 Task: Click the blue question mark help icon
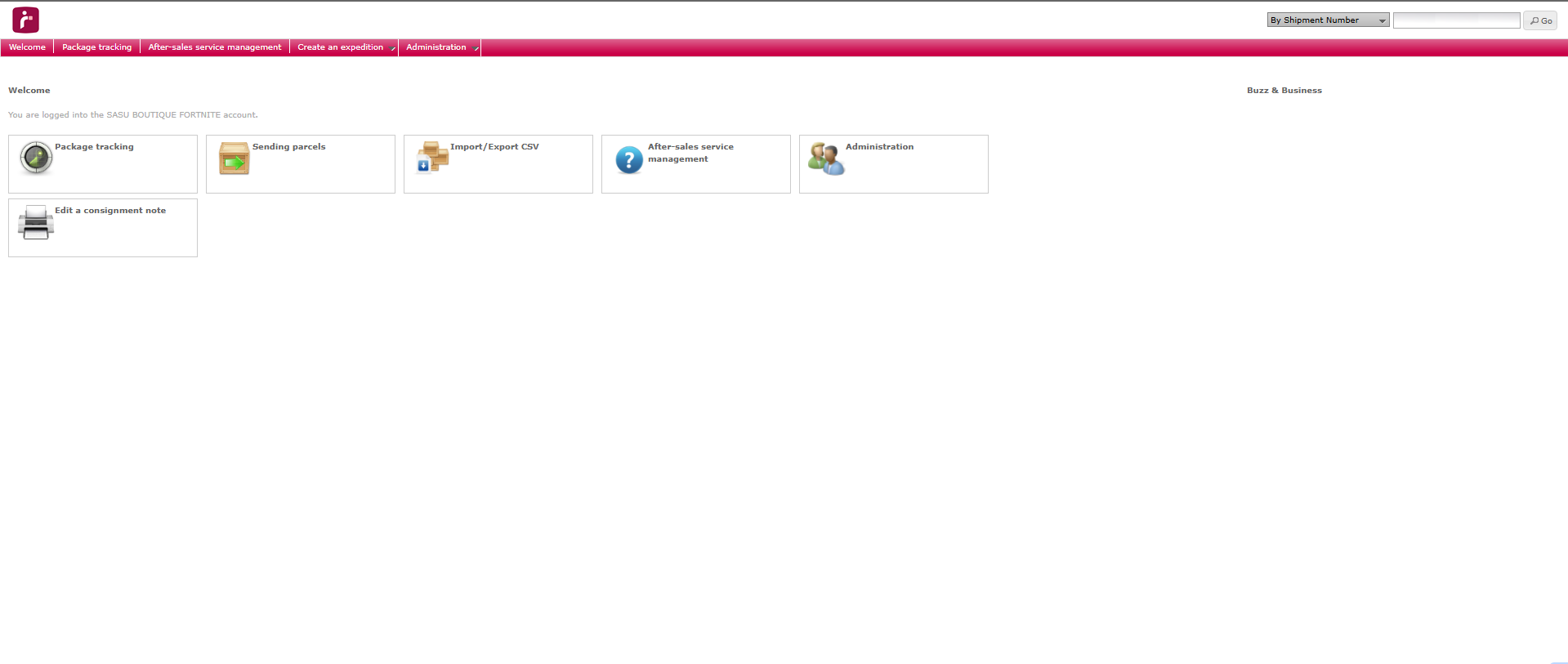click(629, 160)
